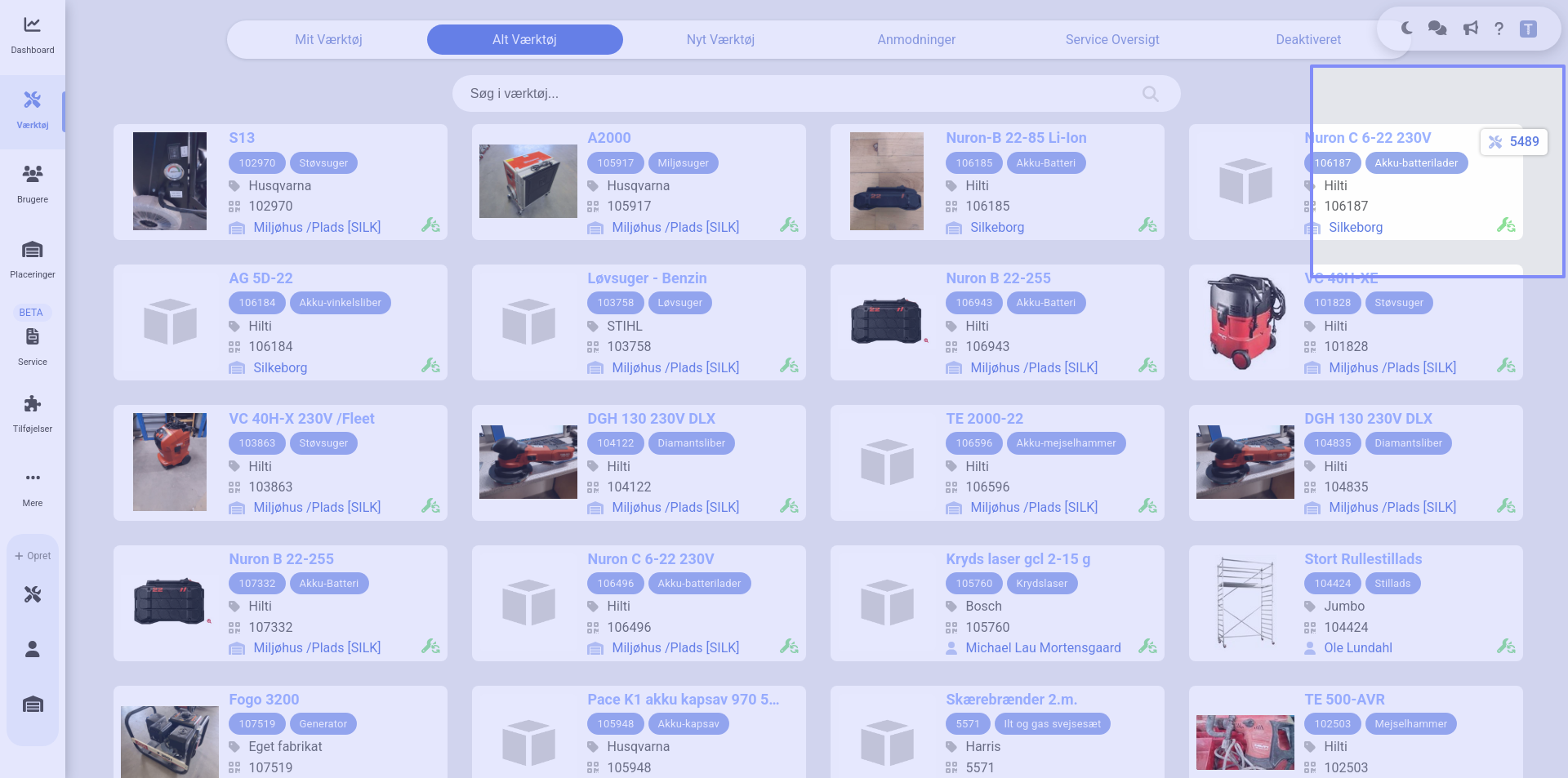Expand the Mere sidebar menu

click(32, 487)
